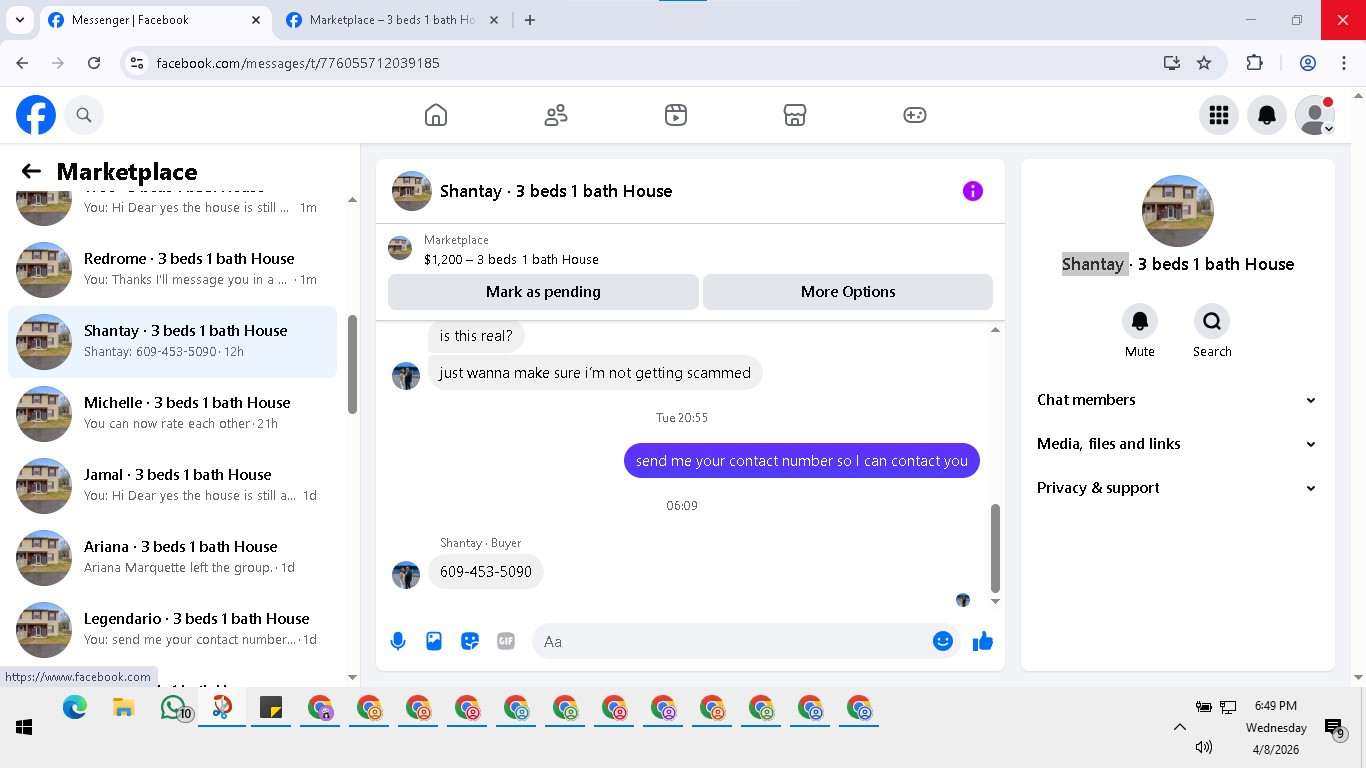Open the nine-dot Menu grid icon
This screenshot has width=1366, height=768.
pos(1219,115)
